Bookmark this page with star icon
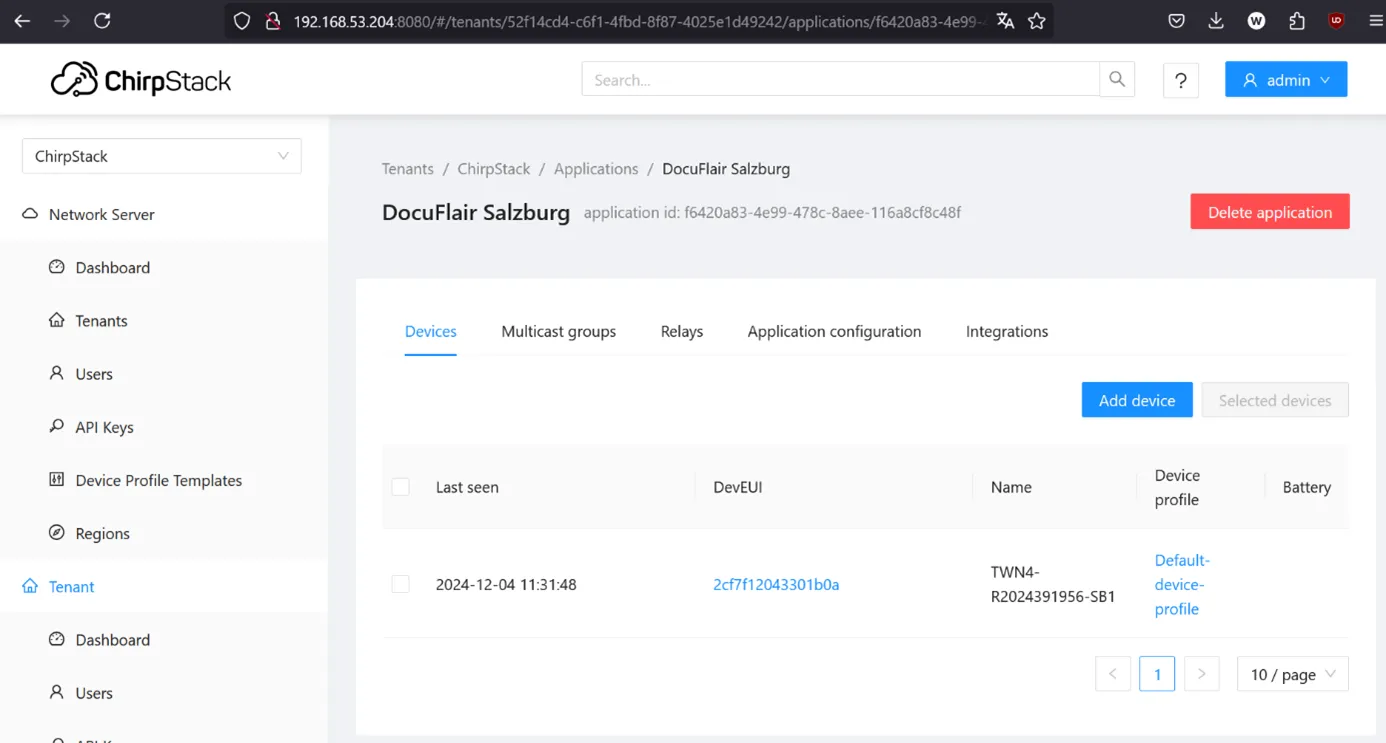1386x743 pixels. pos(1037,21)
